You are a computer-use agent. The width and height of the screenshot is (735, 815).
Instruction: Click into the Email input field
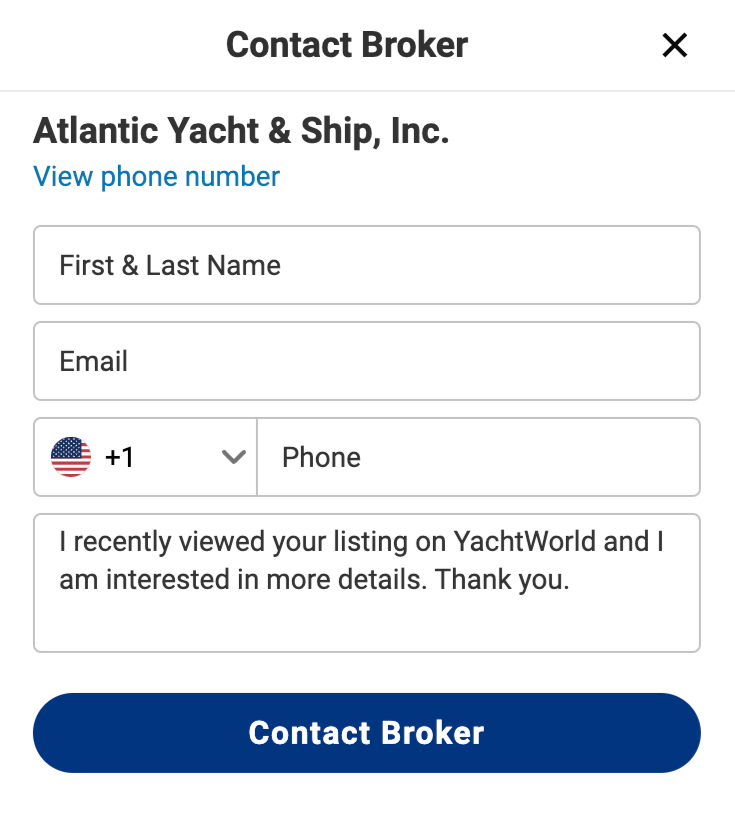point(367,361)
